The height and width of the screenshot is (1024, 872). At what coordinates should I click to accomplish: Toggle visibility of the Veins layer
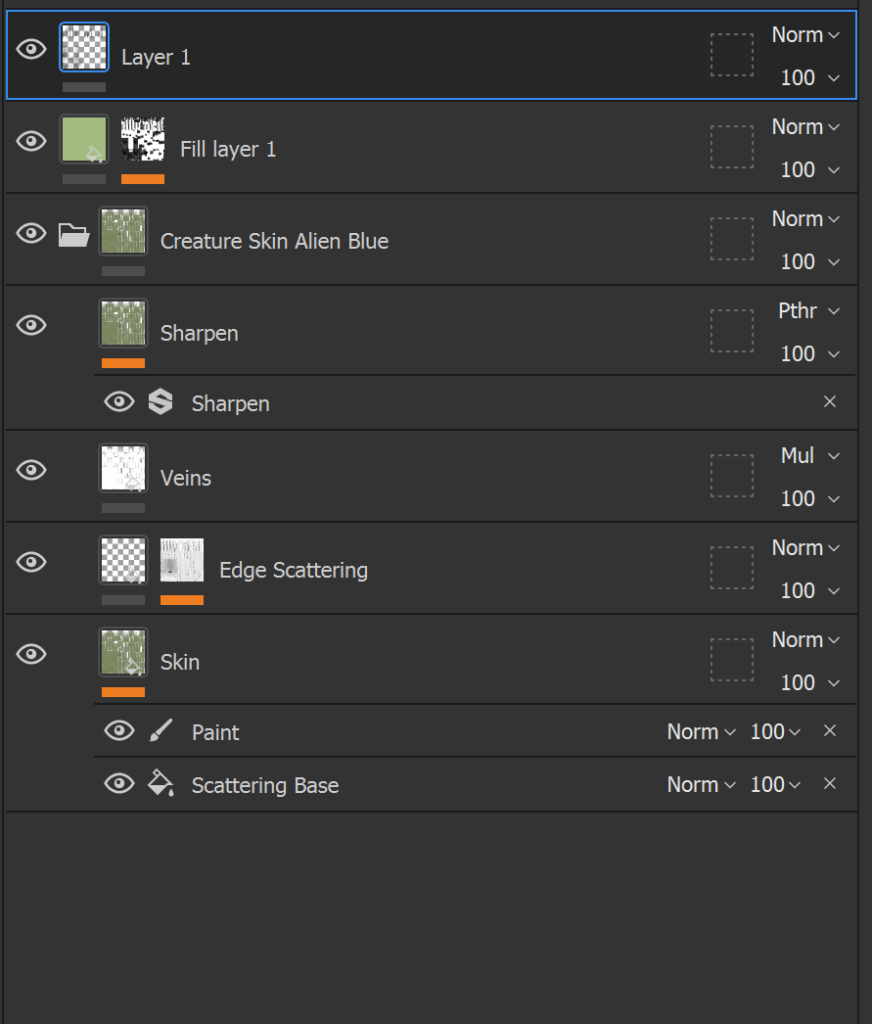click(x=31, y=470)
